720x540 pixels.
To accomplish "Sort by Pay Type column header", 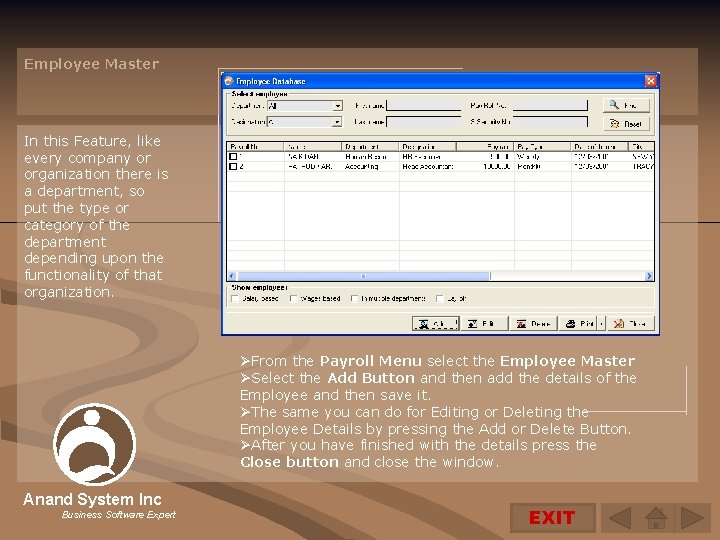I will [x=542, y=146].
